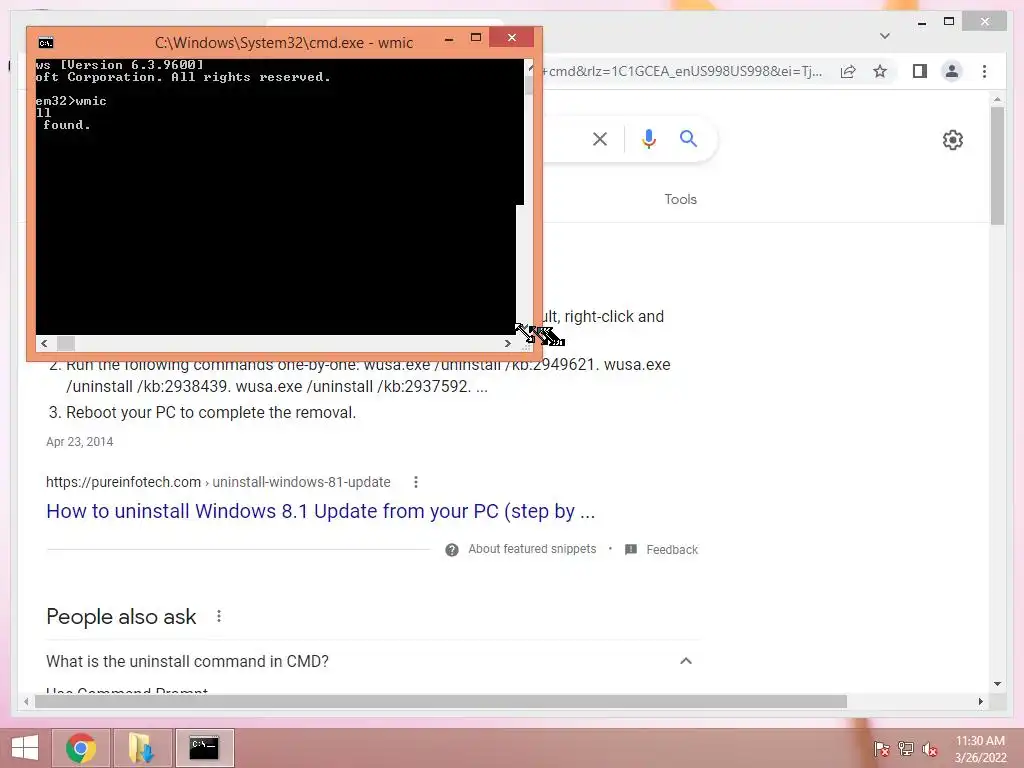Open Chrome three-dot menu
The width and height of the screenshot is (1024, 768).
tap(984, 71)
